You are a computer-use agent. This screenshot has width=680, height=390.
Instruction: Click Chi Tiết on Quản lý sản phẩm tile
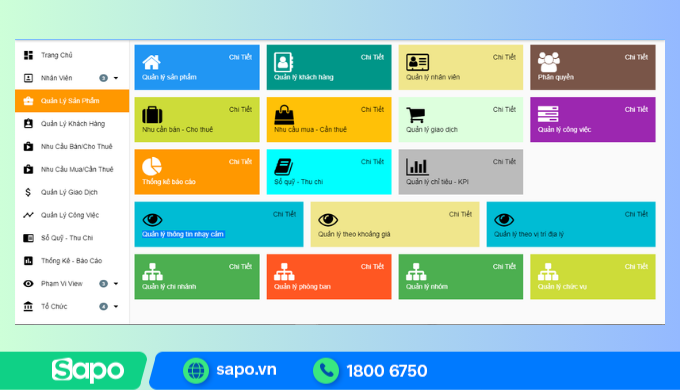(240, 57)
